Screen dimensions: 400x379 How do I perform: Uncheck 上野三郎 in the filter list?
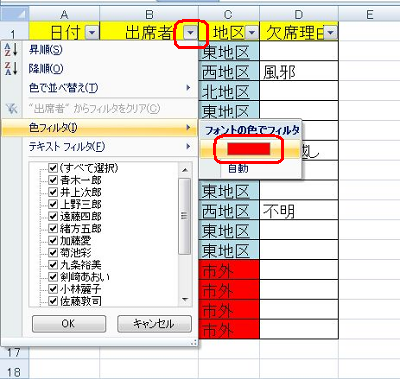[53, 204]
